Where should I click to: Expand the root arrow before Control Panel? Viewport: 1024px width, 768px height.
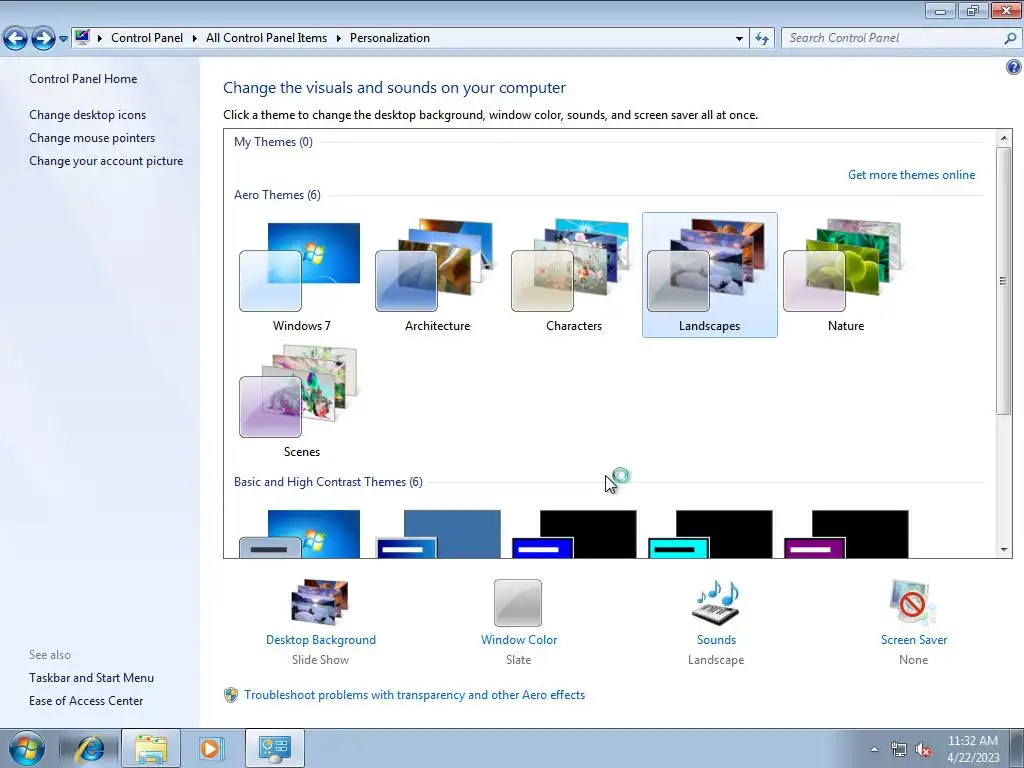(100, 38)
